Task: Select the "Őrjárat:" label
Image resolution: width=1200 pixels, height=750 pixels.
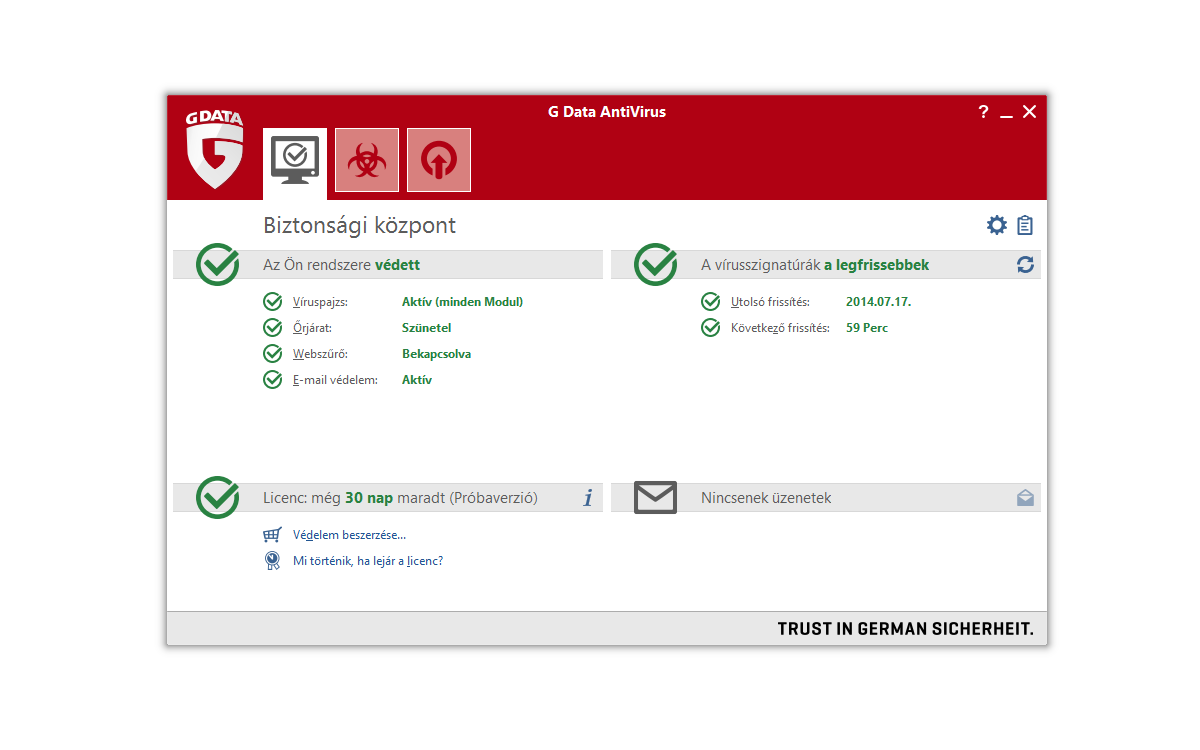Action: [x=312, y=328]
